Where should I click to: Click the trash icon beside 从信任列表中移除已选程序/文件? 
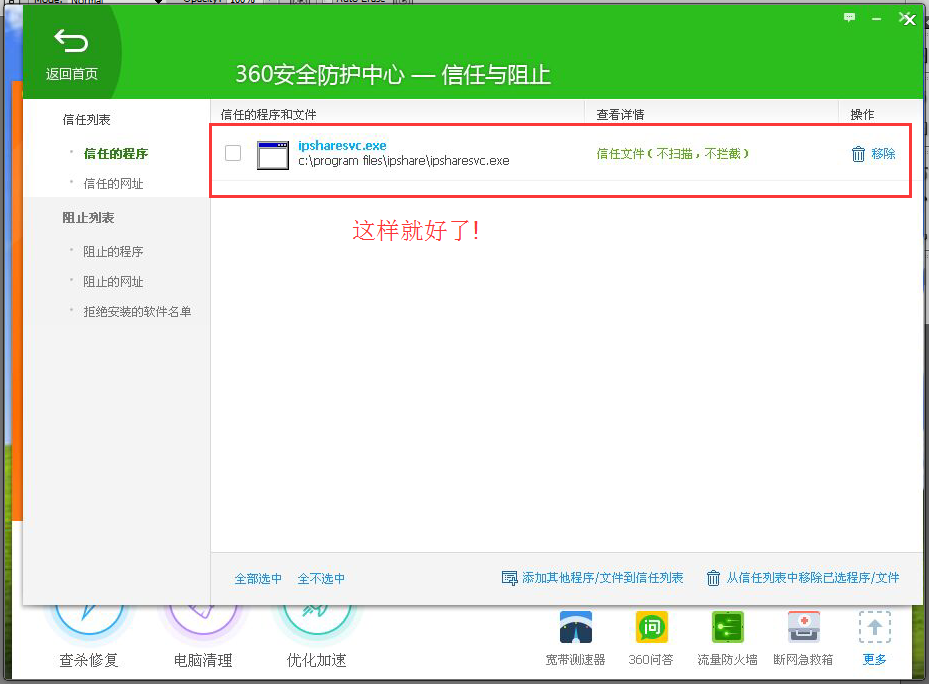(713, 578)
